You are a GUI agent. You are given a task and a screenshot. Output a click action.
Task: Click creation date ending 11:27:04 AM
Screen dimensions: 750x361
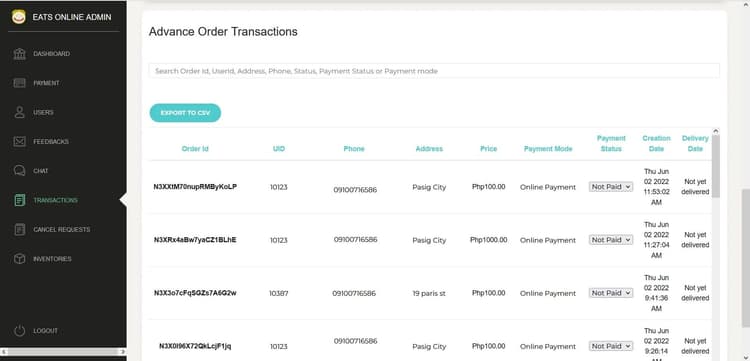[656, 240]
